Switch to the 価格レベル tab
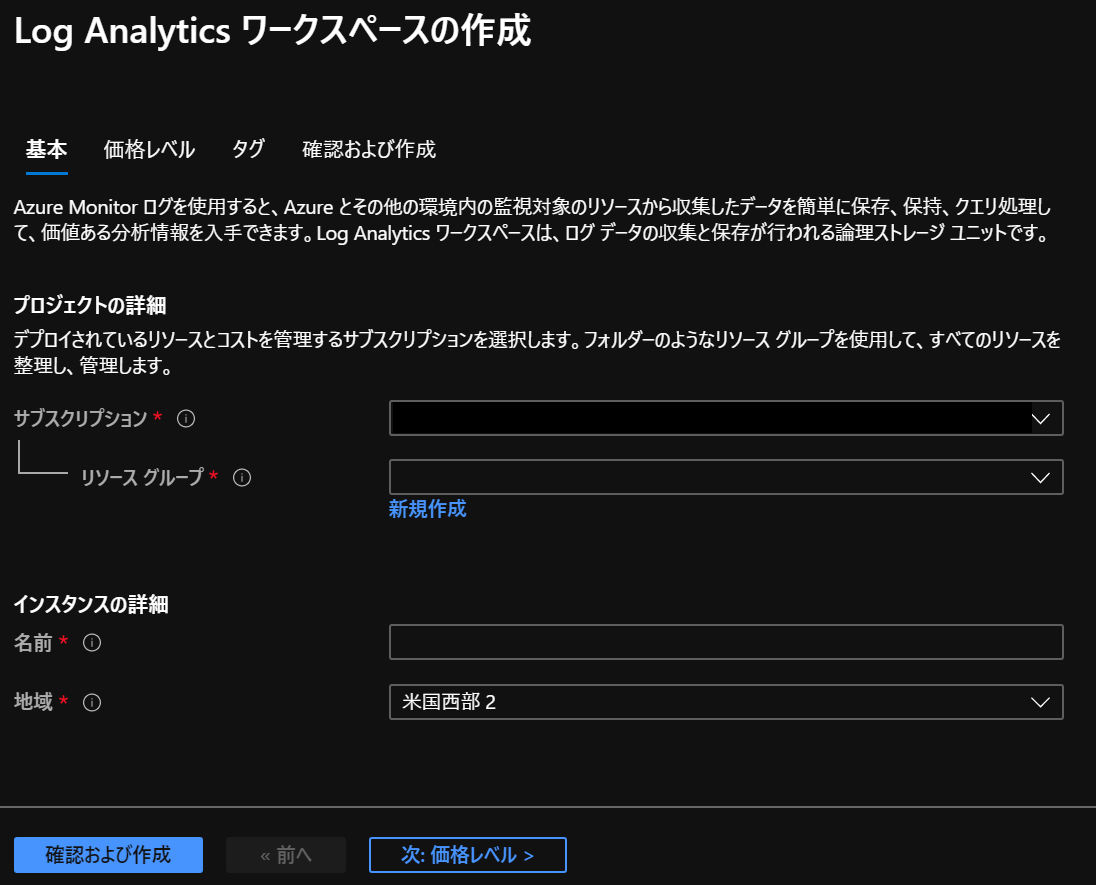This screenshot has width=1096, height=885. point(149,149)
